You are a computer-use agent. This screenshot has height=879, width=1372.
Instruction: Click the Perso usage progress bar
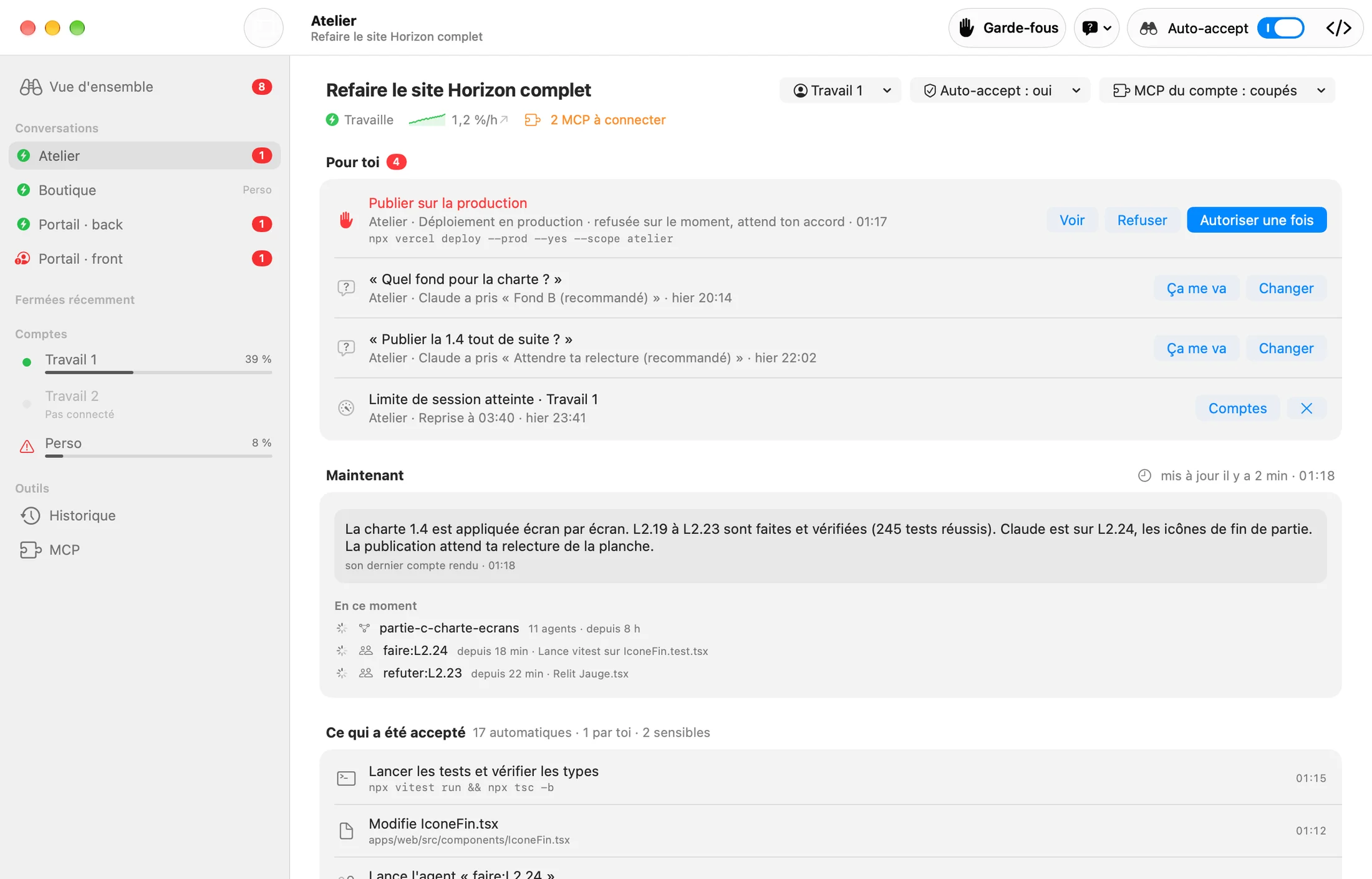(x=158, y=456)
